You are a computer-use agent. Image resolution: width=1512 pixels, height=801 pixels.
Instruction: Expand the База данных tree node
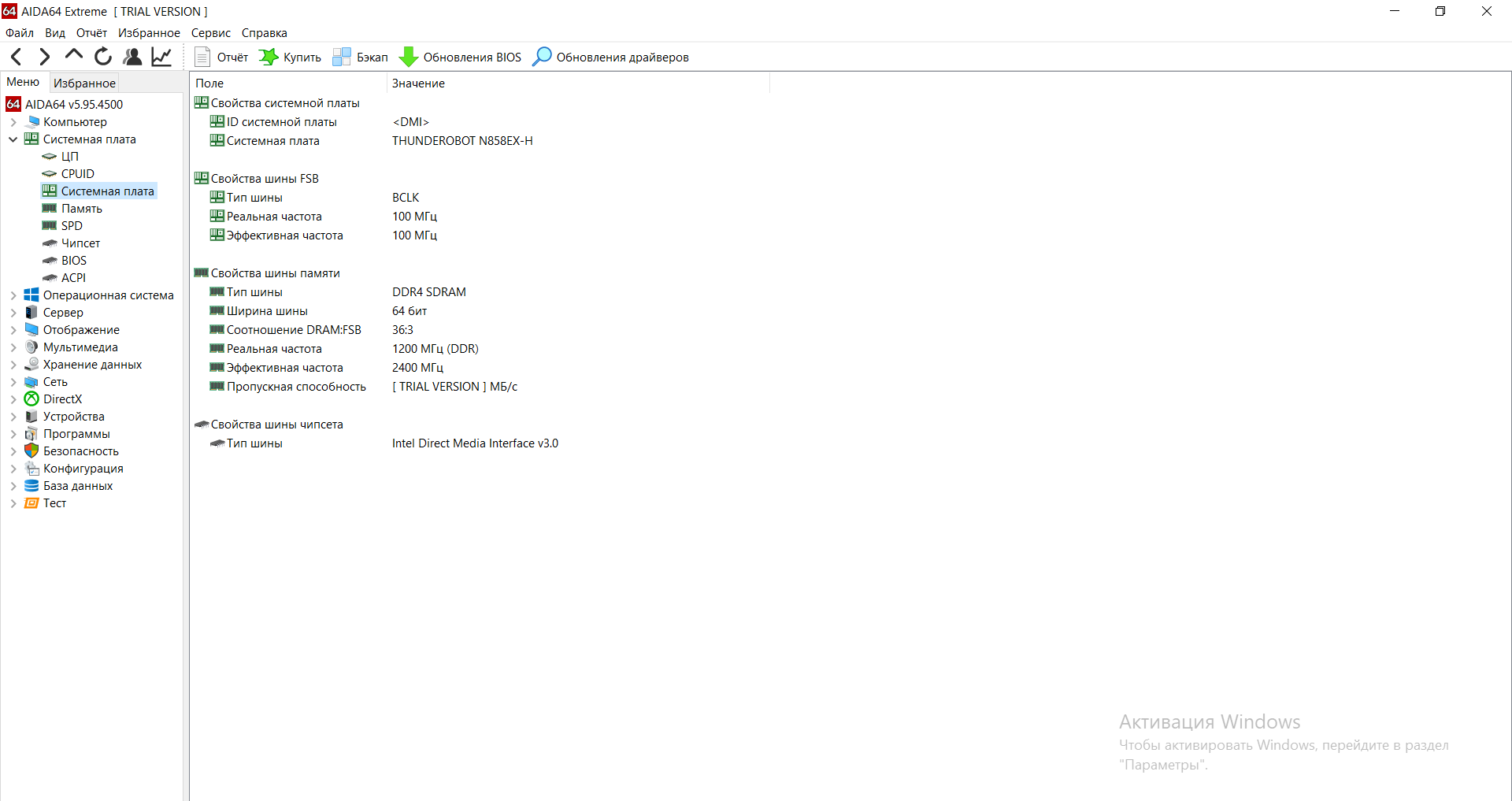click(x=13, y=486)
